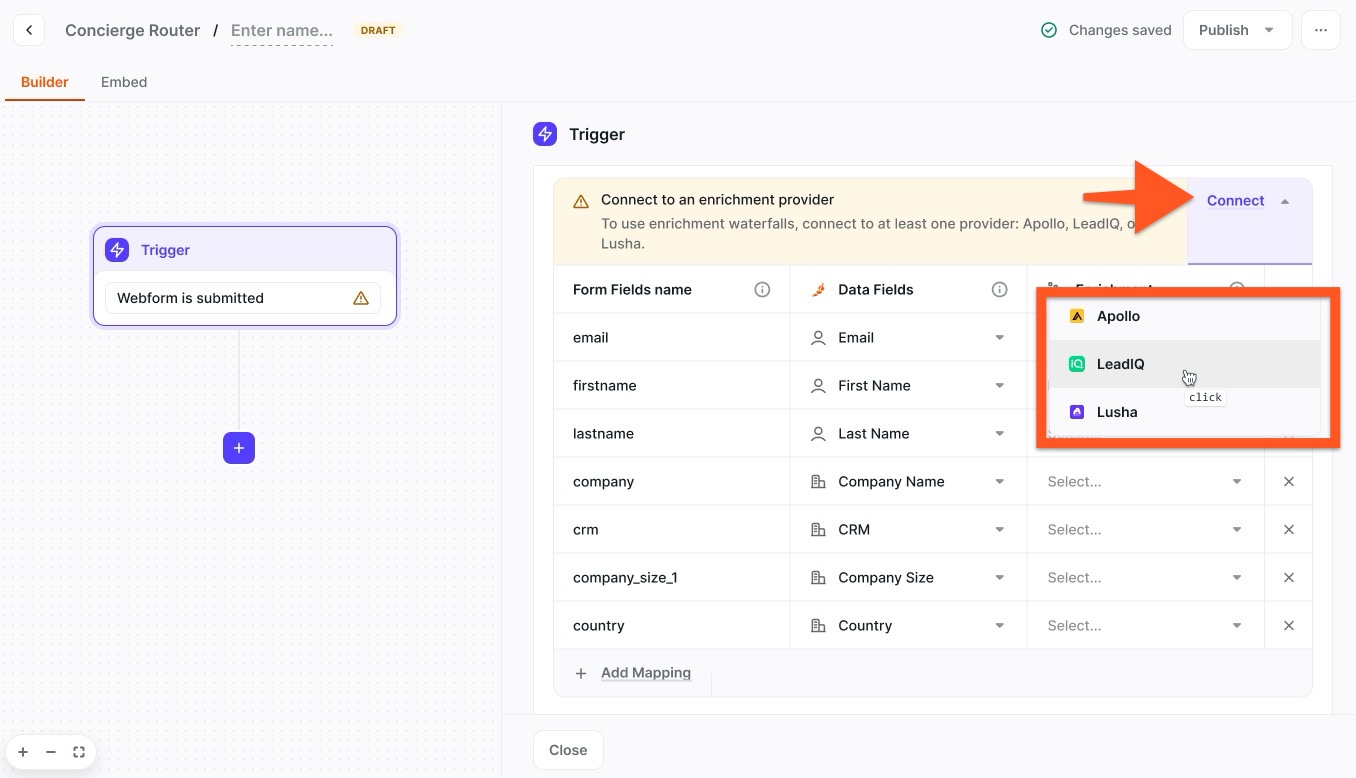Click the Changes saved checkmark icon
Screen dimensions: 1356x778
(1049, 30)
